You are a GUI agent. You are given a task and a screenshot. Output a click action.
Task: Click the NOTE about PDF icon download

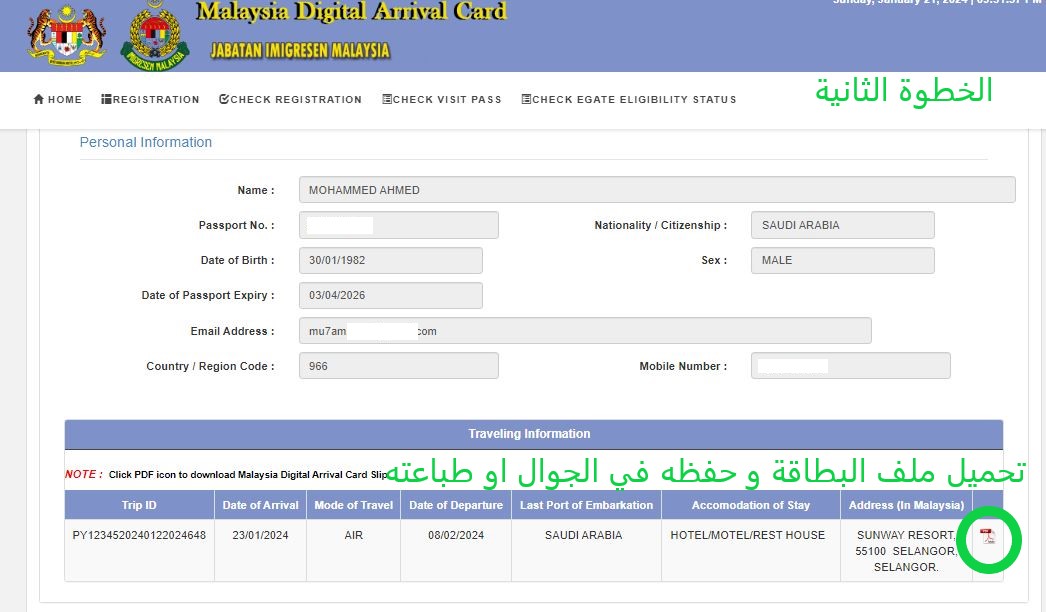[x=226, y=475]
